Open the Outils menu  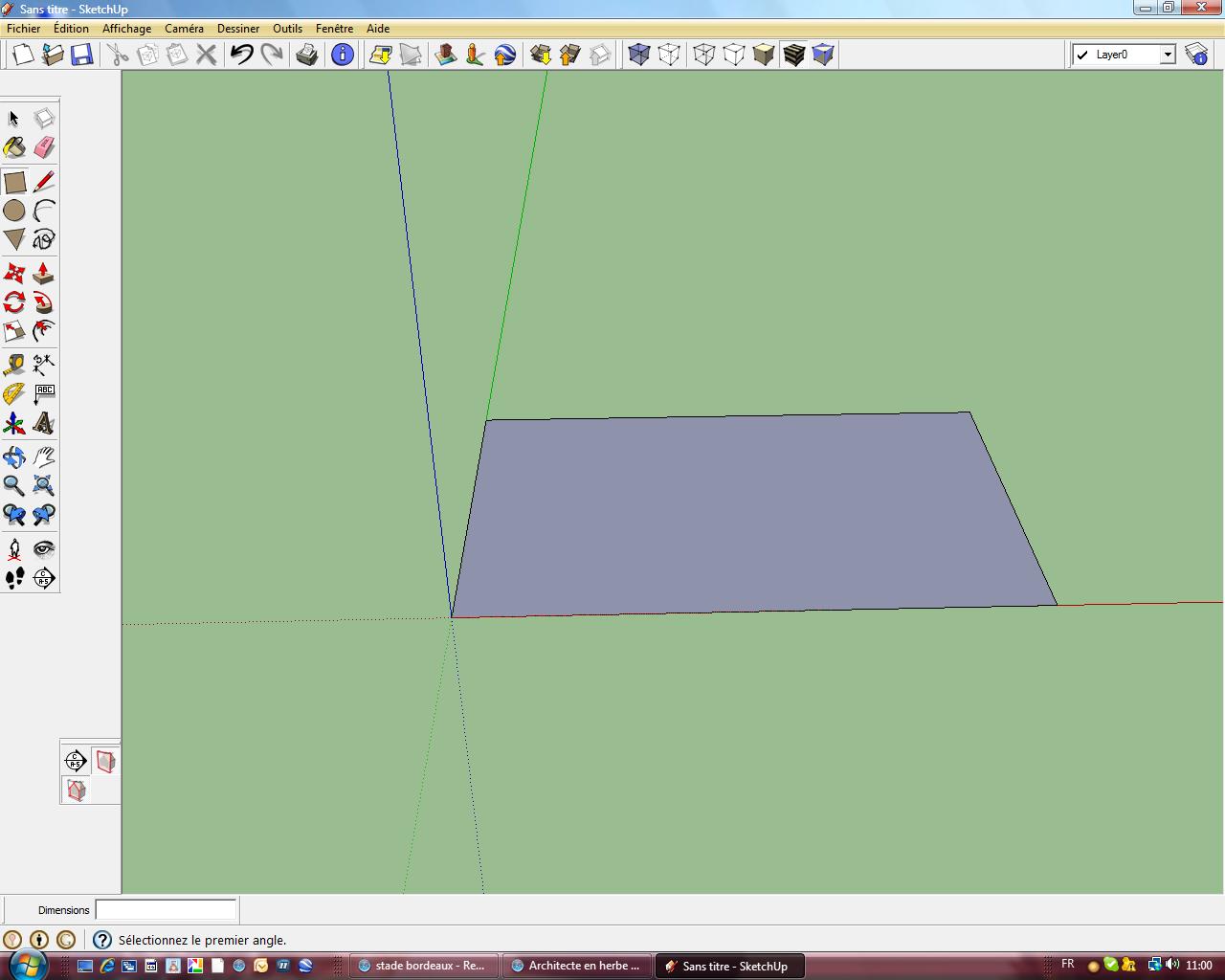tap(287, 29)
